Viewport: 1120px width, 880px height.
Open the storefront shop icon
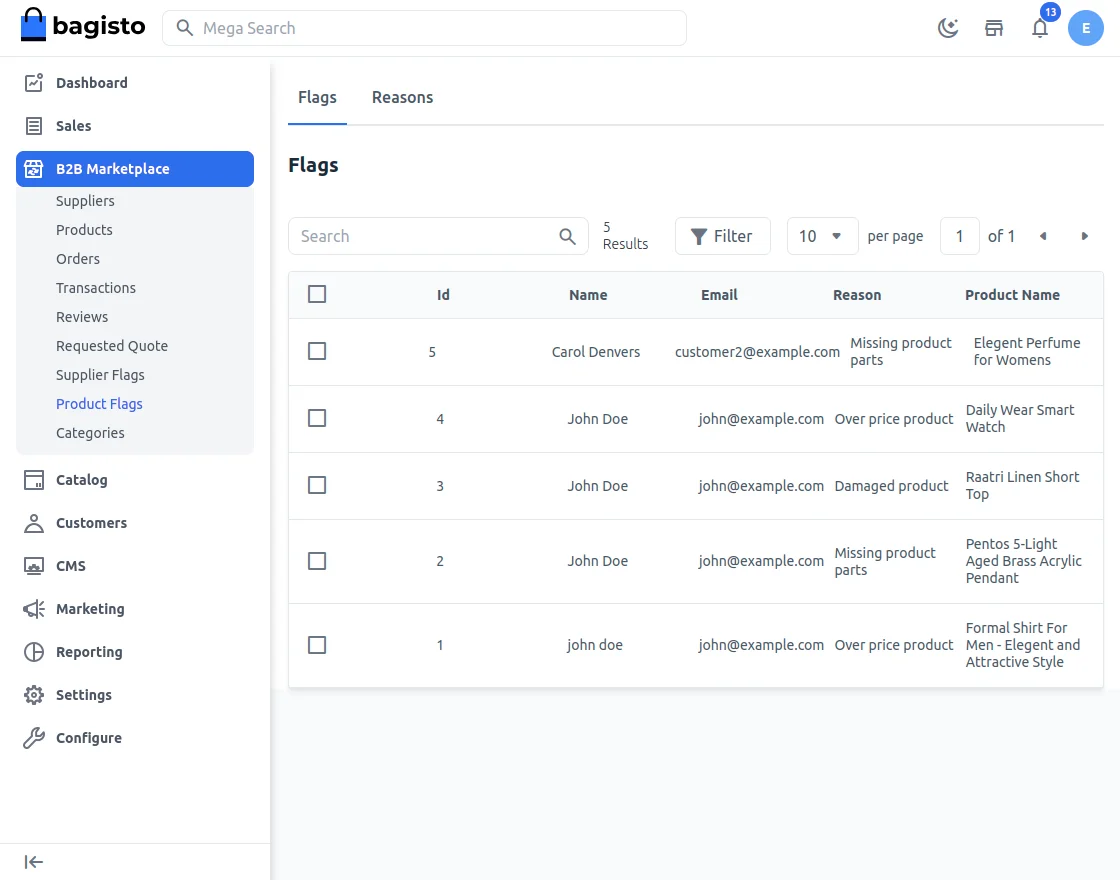click(994, 28)
